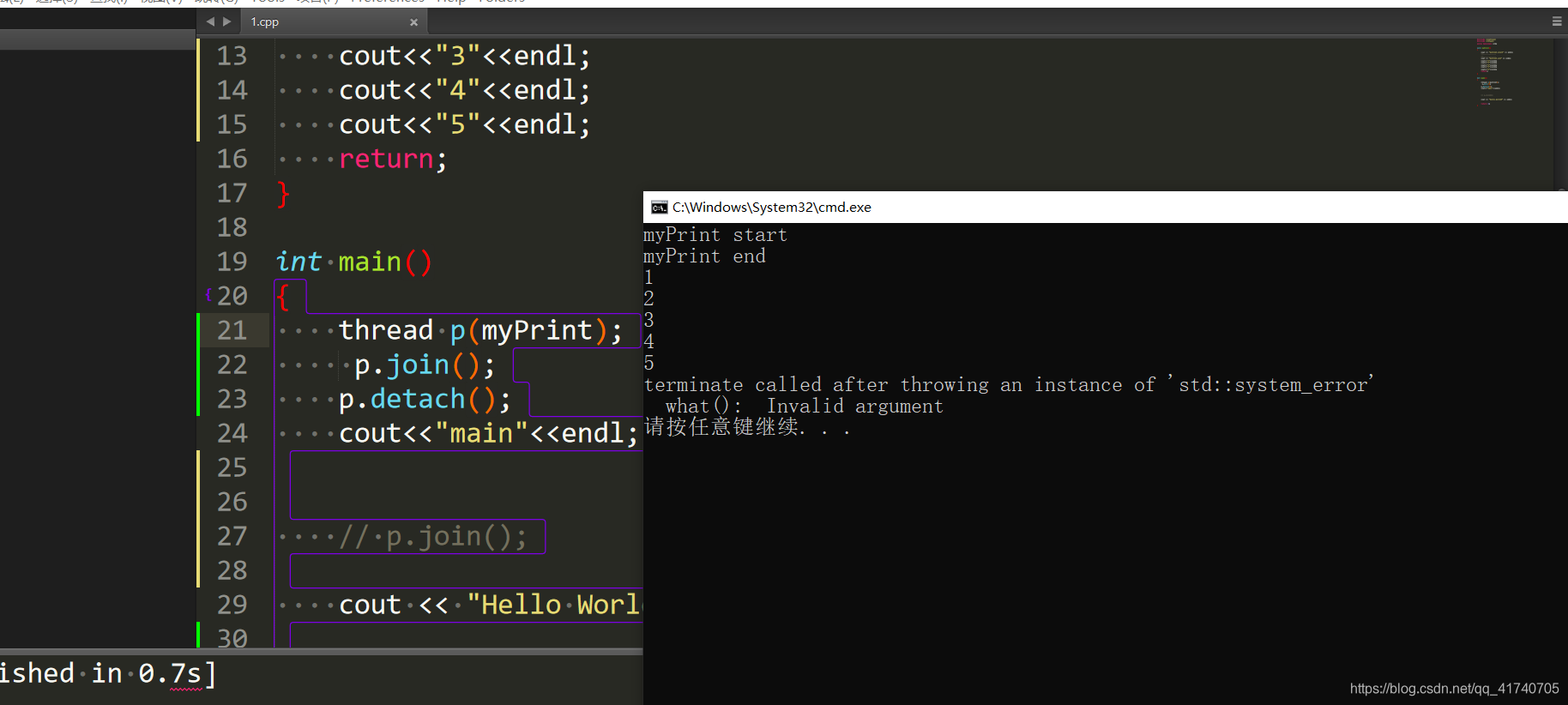Click the return; statement

[x=393, y=159]
